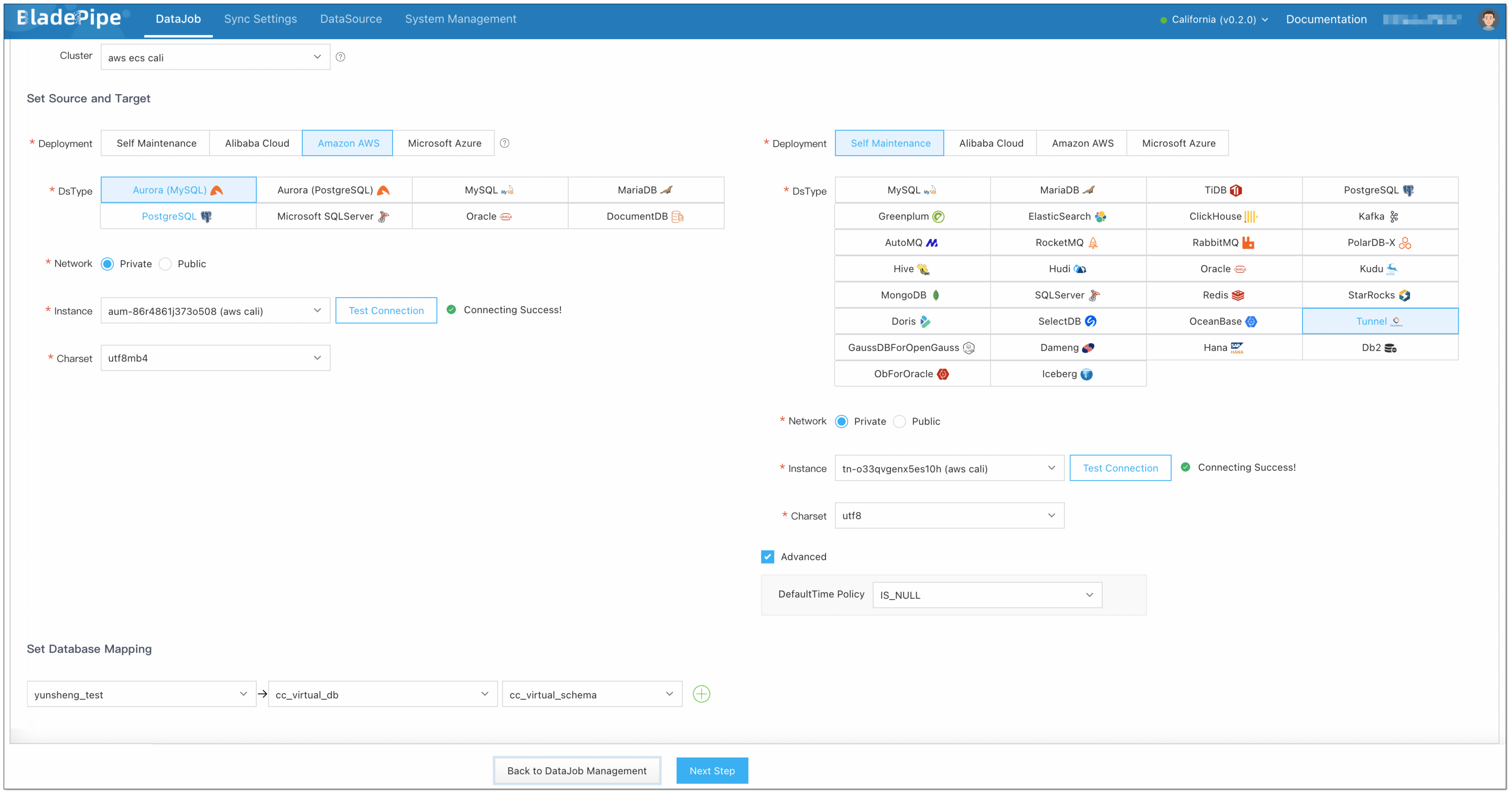This screenshot has height=795, width=1512.
Task: Open the DataSource menu tab
Action: tap(351, 19)
